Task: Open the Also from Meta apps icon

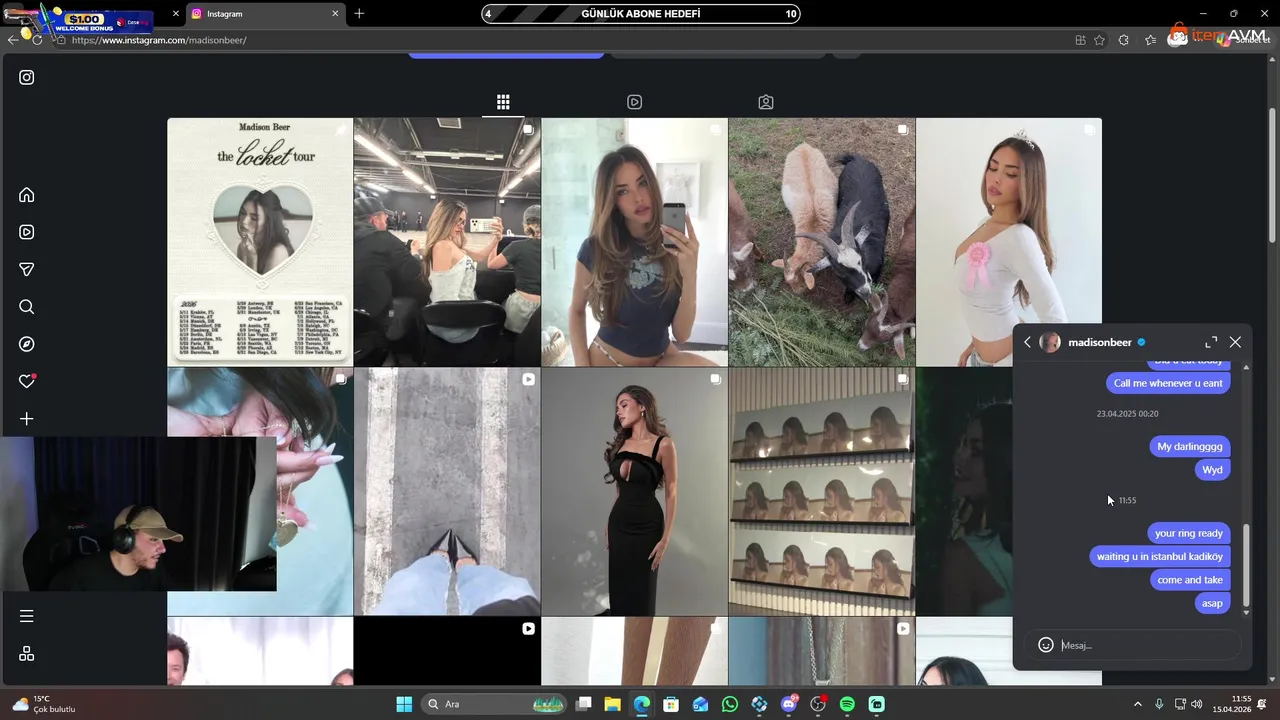Action: pos(27,653)
